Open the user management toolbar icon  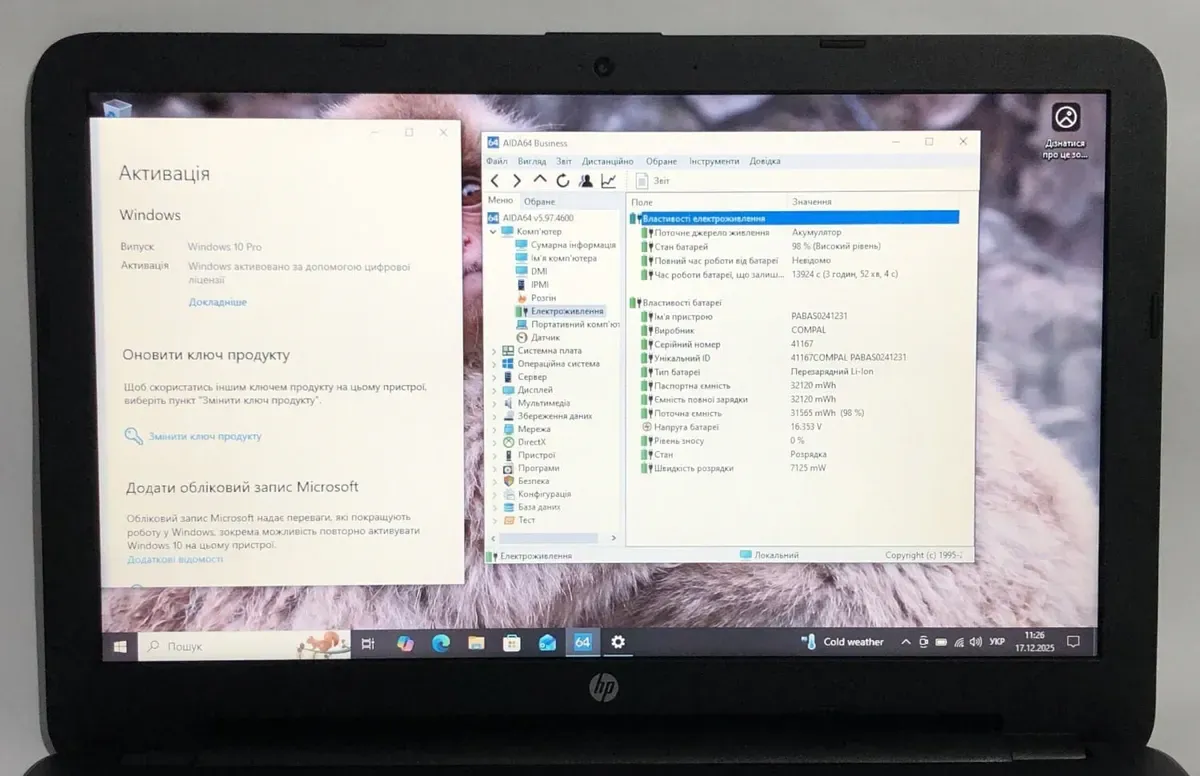pos(585,181)
